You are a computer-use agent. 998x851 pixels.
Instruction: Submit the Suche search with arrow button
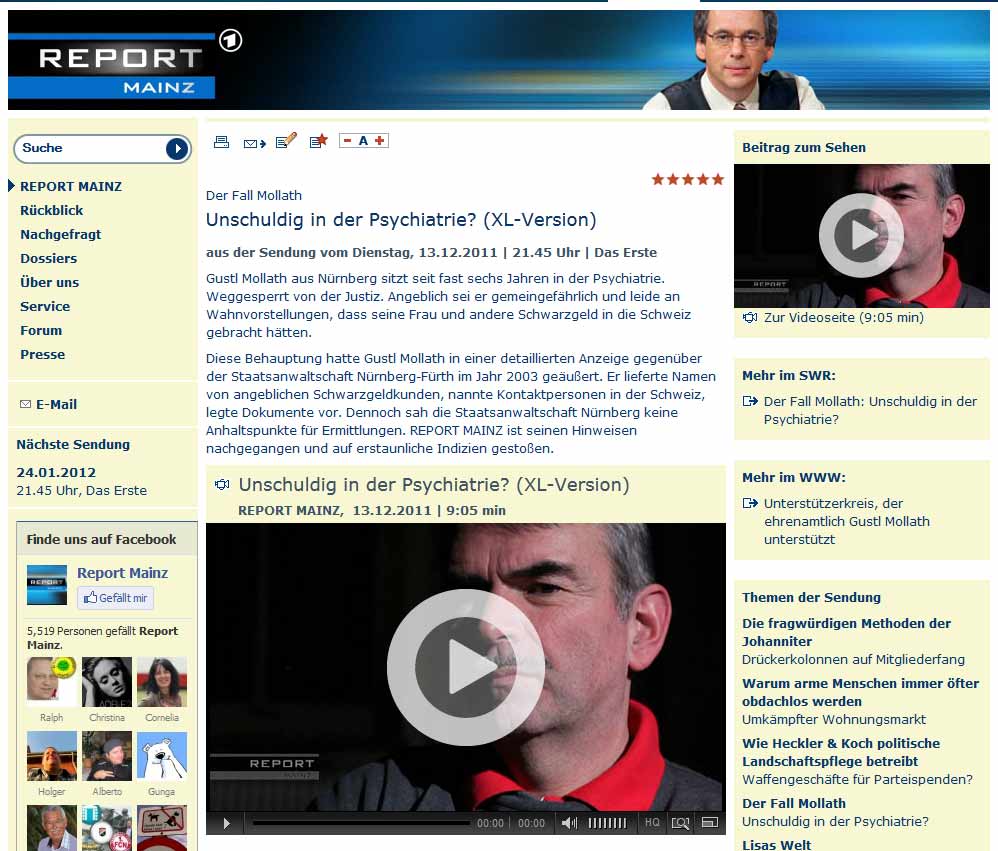[x=177, y=149]
